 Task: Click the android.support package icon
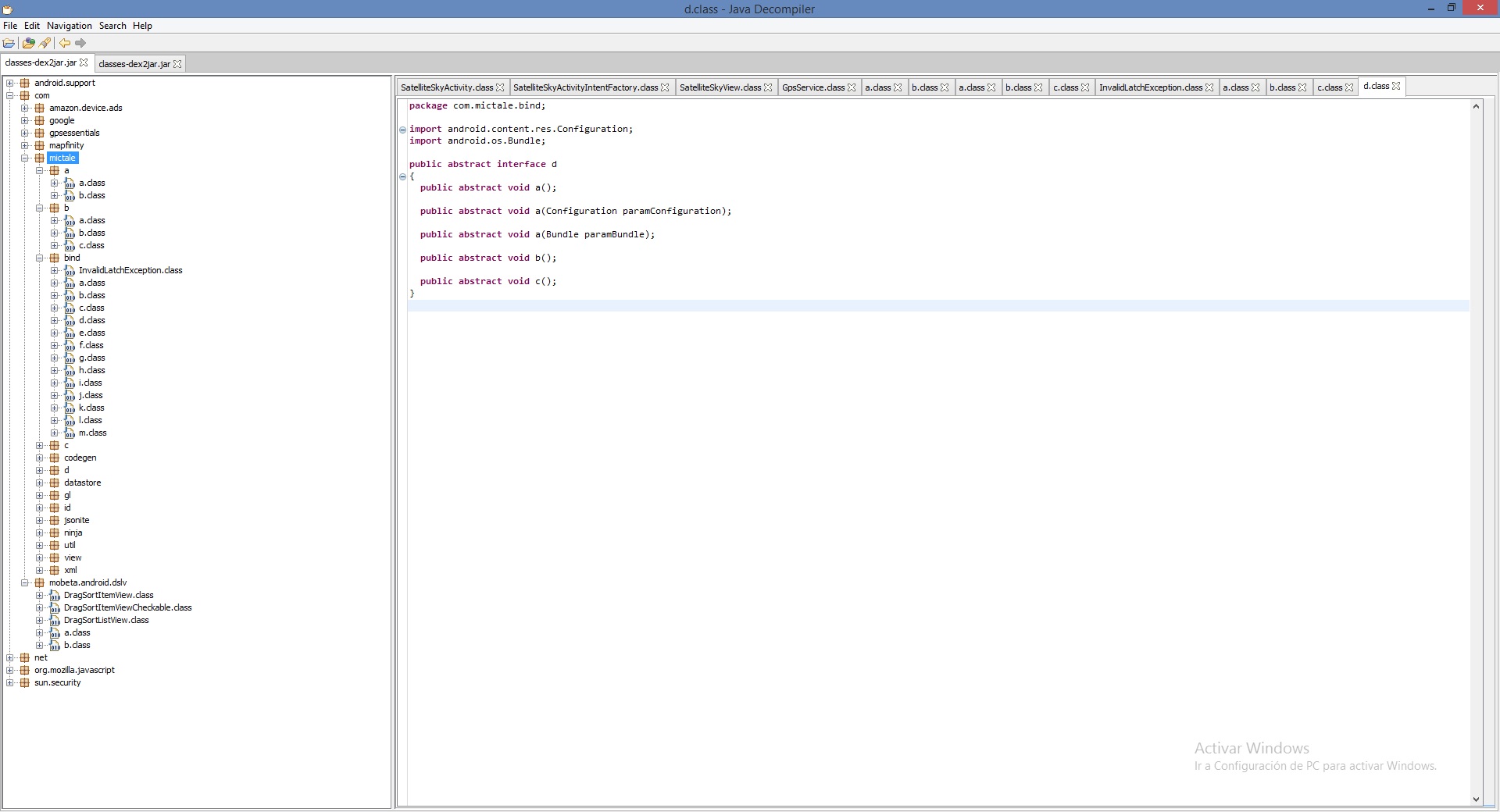tap(25, 83)
